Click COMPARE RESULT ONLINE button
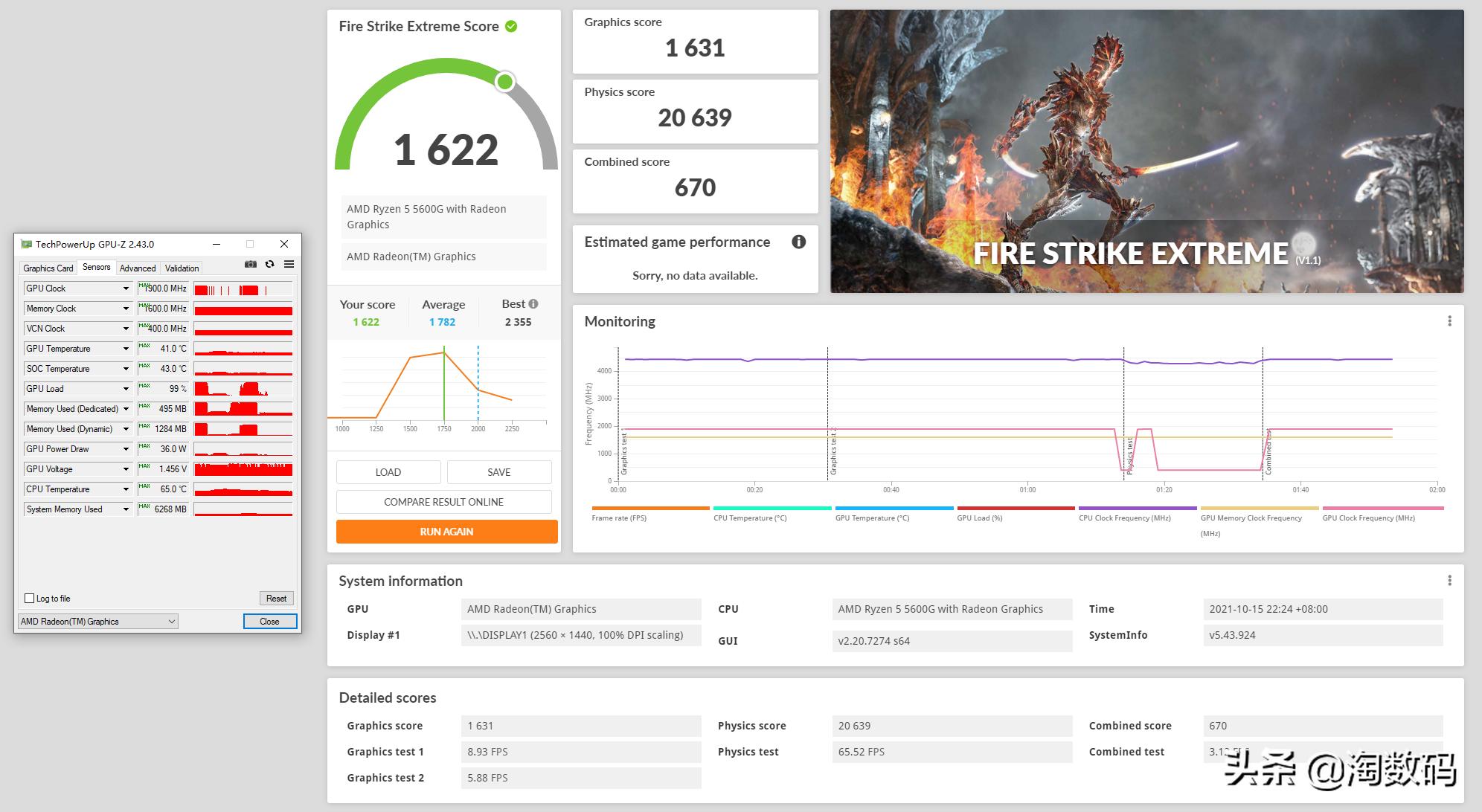Image resolution: width=1482 pixels, height=812 pixels. pyautogui.click(x=443, y=502)
